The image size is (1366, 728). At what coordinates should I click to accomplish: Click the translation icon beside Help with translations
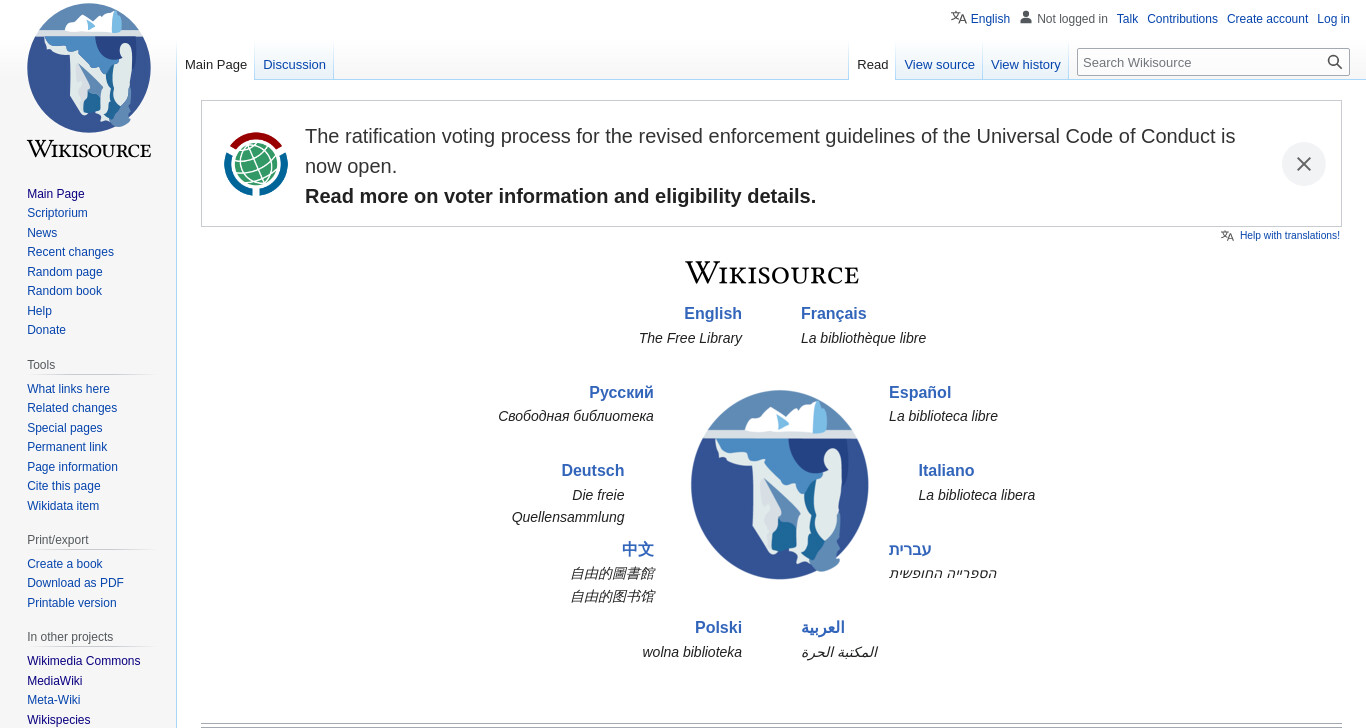point(1227,236)
